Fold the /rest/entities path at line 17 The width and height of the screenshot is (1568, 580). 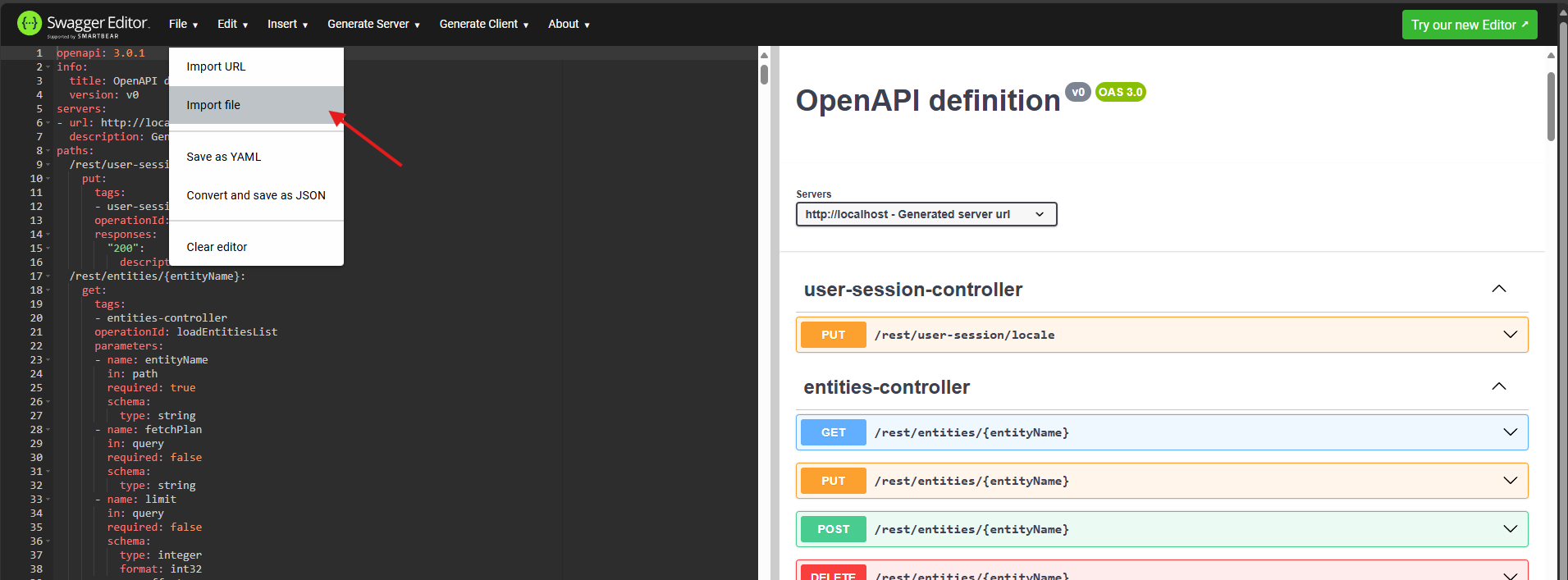[48, 276]
